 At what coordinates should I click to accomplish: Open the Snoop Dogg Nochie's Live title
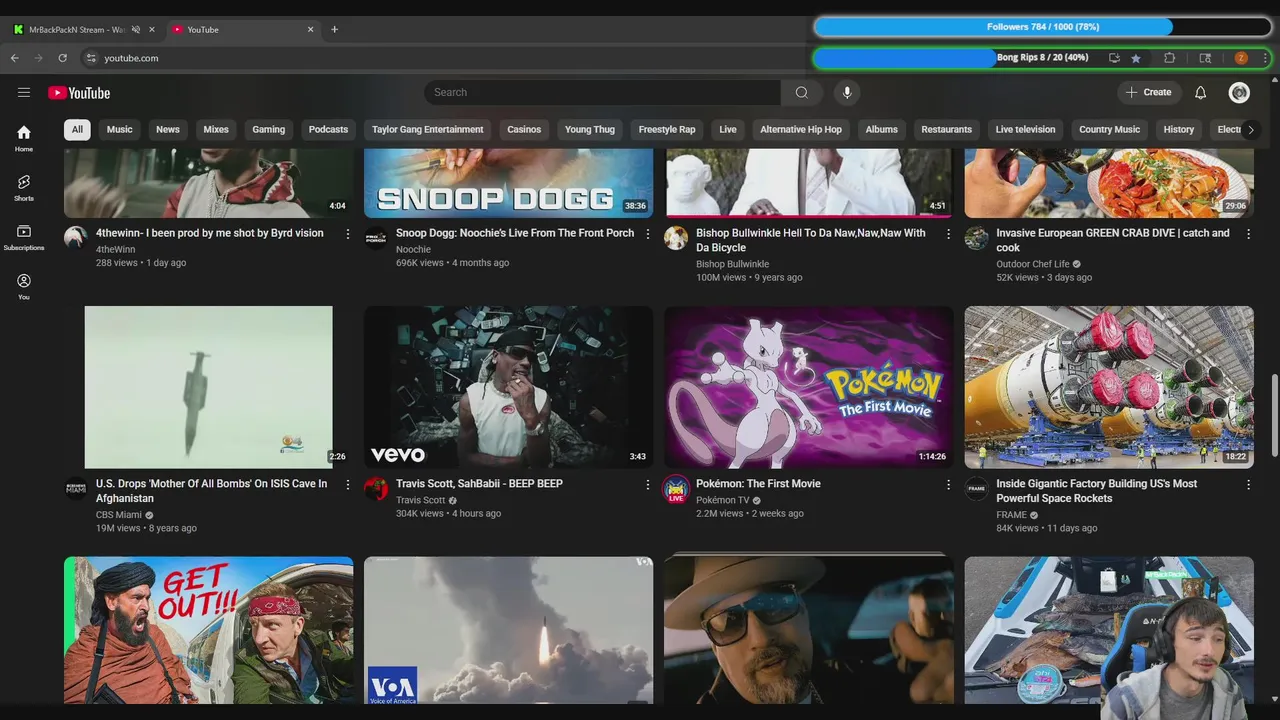point(515,233)
